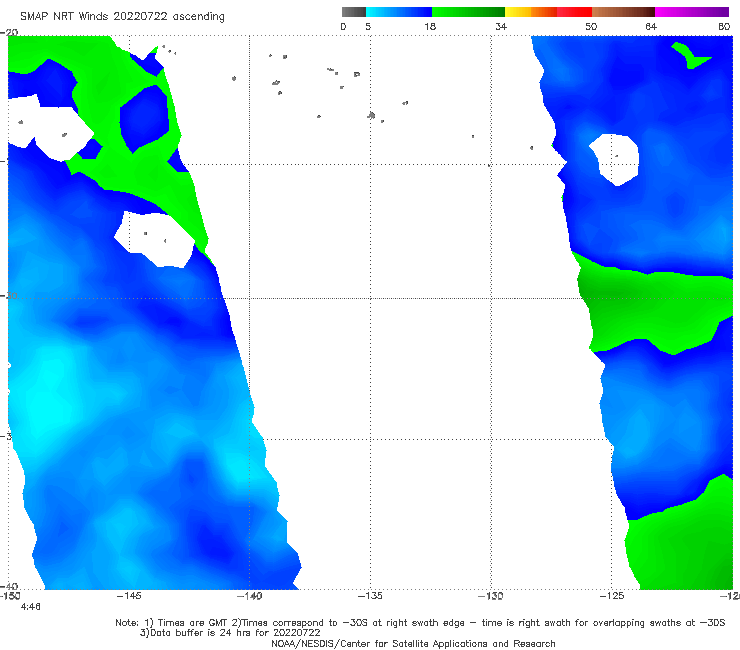Screen dimensions: 740x650
Task: Click the longitude label '-140'
Action: point(250,596)
